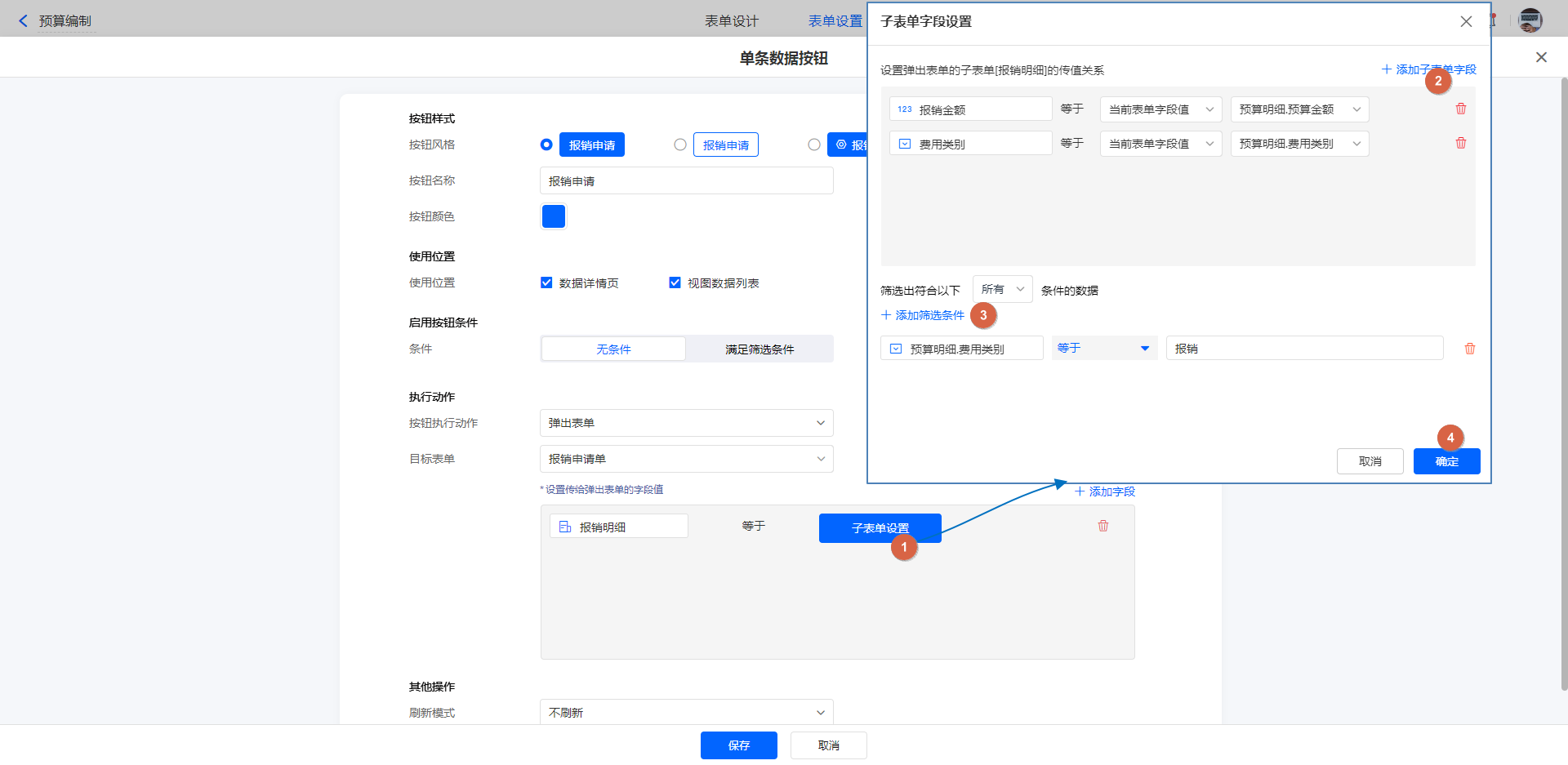Click the user avatar in top bar
This screenshot has width=1568, height=765.
1530,20
